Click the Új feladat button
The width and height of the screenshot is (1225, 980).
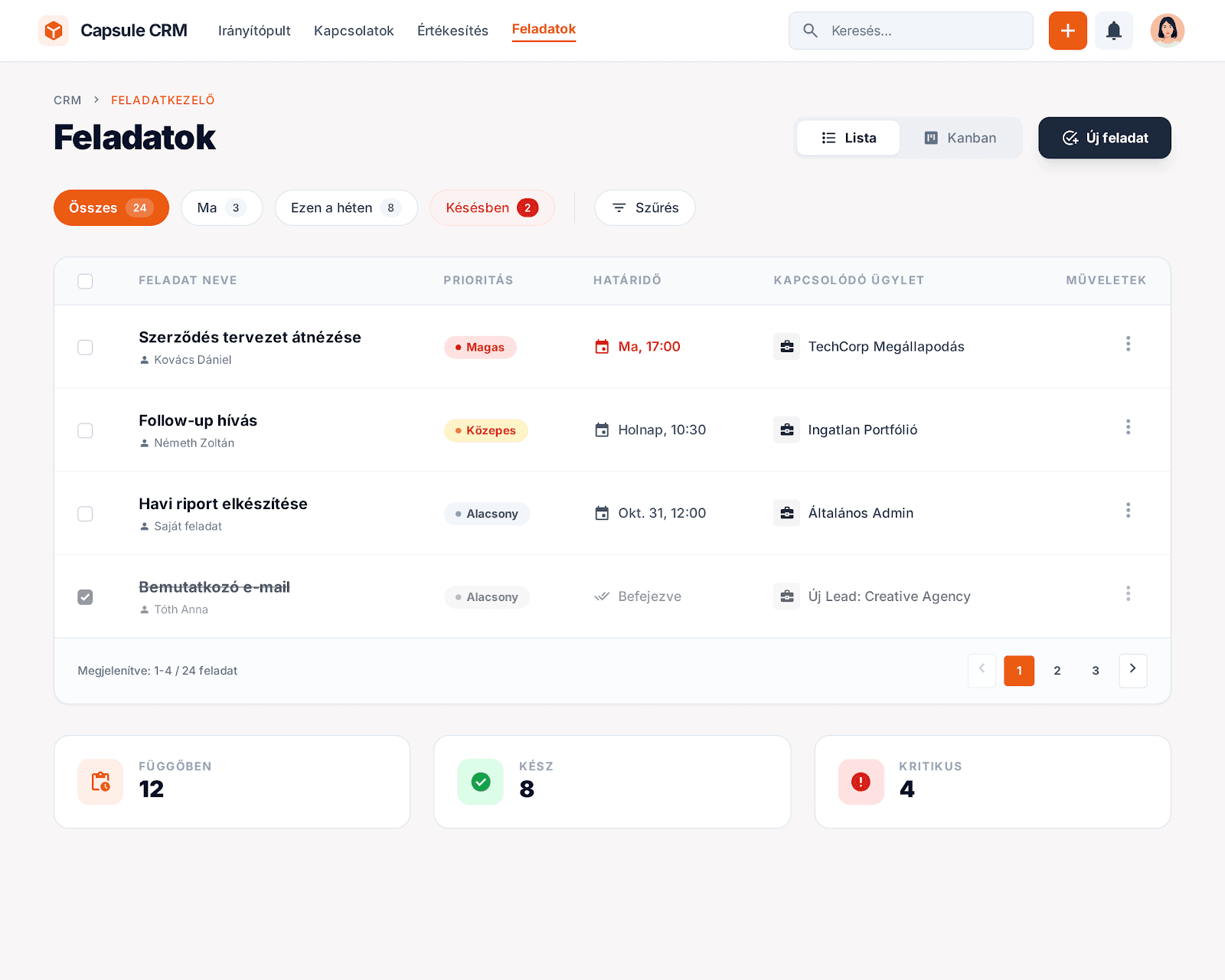[1104, 138]
